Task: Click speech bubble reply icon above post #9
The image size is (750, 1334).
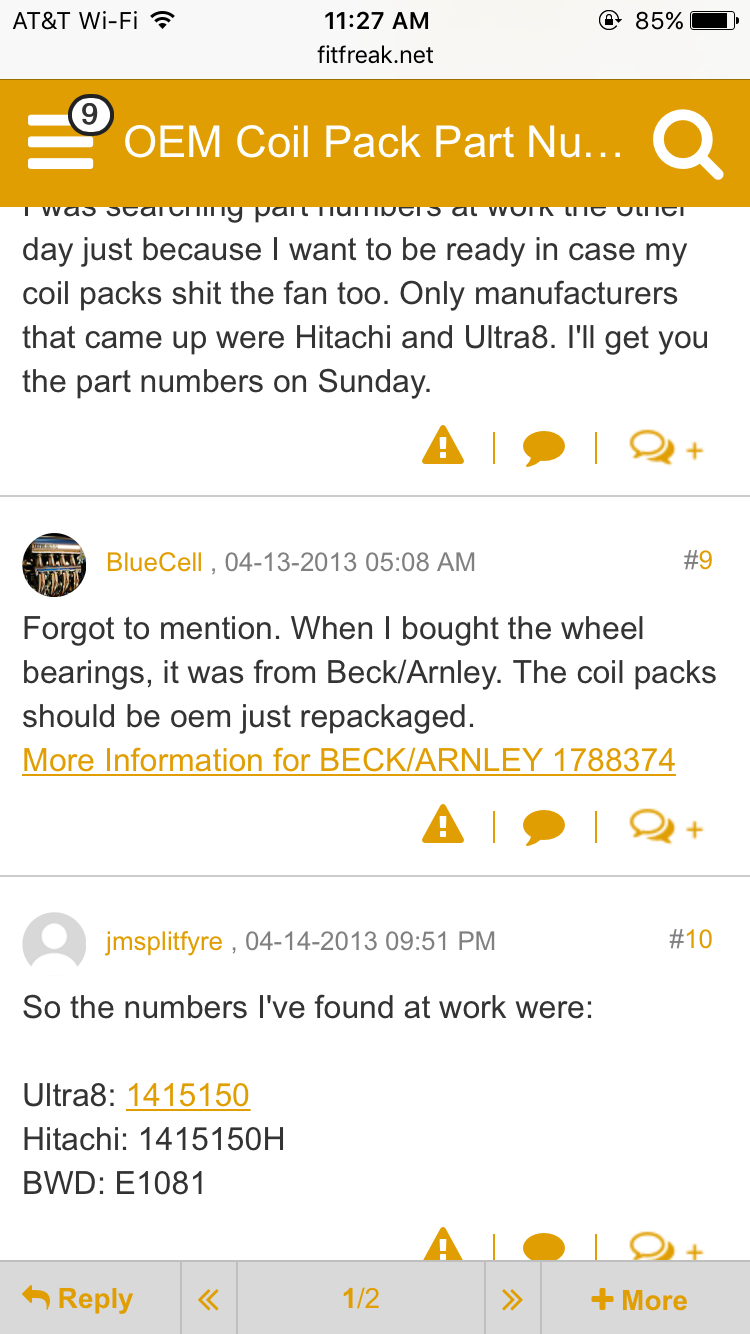Action: coord(544,448)
